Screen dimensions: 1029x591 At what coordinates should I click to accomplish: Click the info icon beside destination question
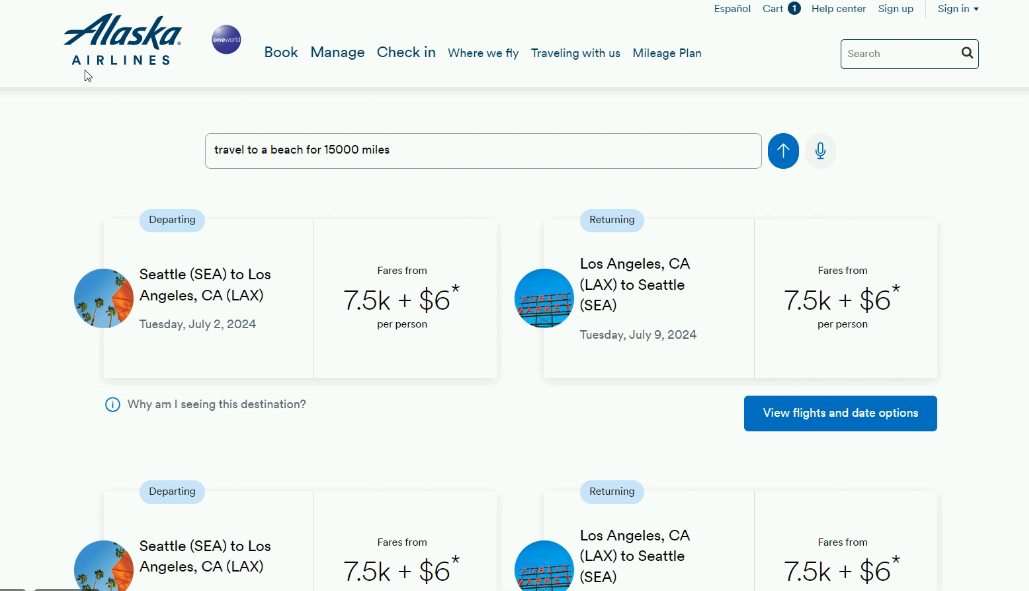[x=112, y=405]
